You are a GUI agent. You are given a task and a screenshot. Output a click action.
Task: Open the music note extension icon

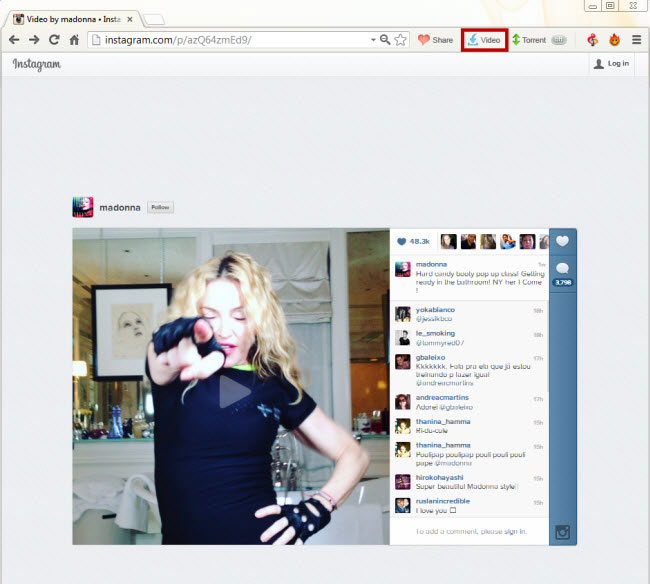pos(592,40)
